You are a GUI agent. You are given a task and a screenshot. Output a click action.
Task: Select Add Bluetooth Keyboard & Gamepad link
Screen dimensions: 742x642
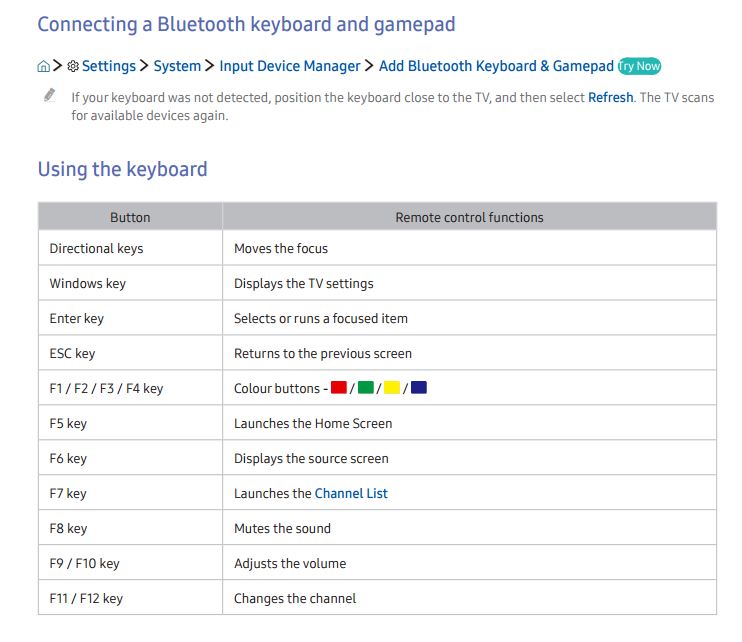pyautogui.click(x=496, y=66)
